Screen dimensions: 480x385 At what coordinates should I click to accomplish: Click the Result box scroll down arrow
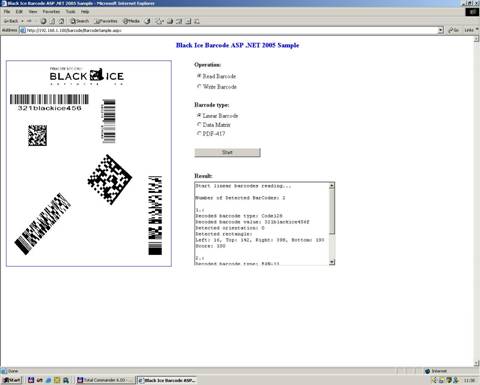tap(332, 262)
